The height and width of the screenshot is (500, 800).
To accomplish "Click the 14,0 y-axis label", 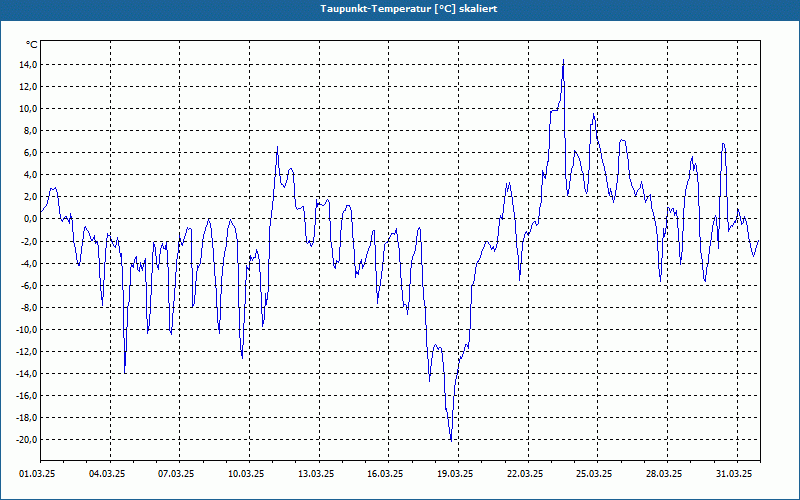I will pyautogui.click(x=29, y=65).
